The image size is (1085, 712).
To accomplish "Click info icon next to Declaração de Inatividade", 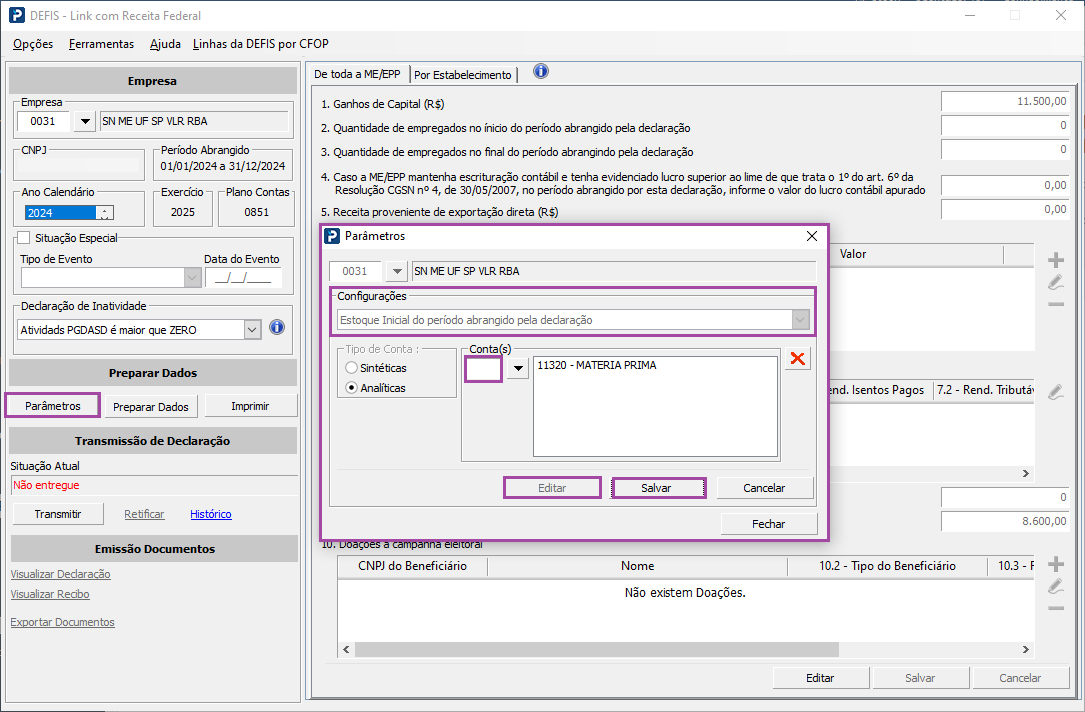I will click(278, 328).
